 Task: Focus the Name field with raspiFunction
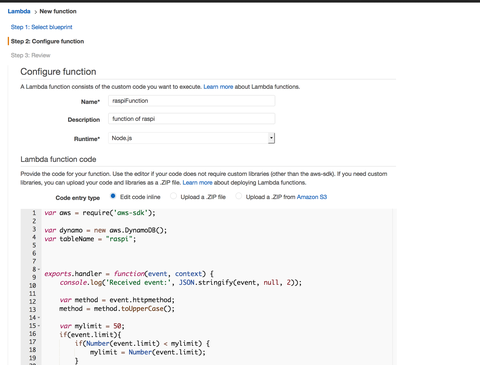192,101
